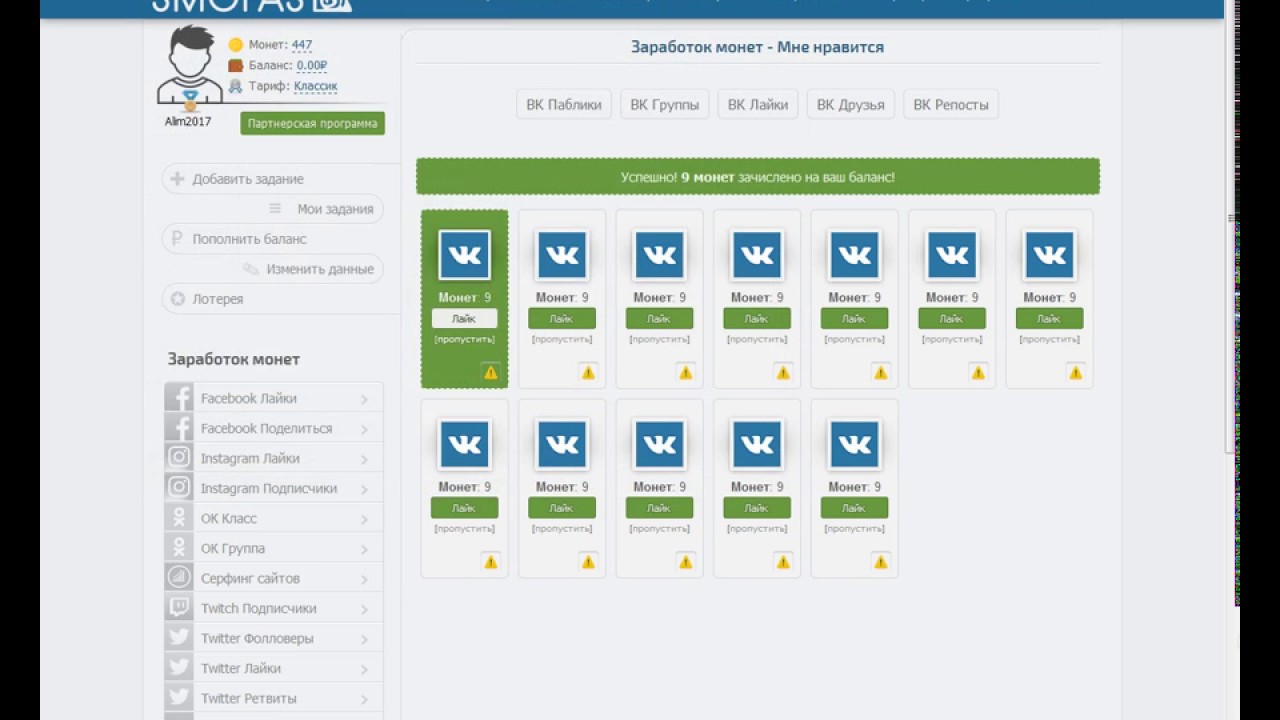Click the Заработок монет sidebar heading
Screen dimensions: 1280x720
(234, 359)
